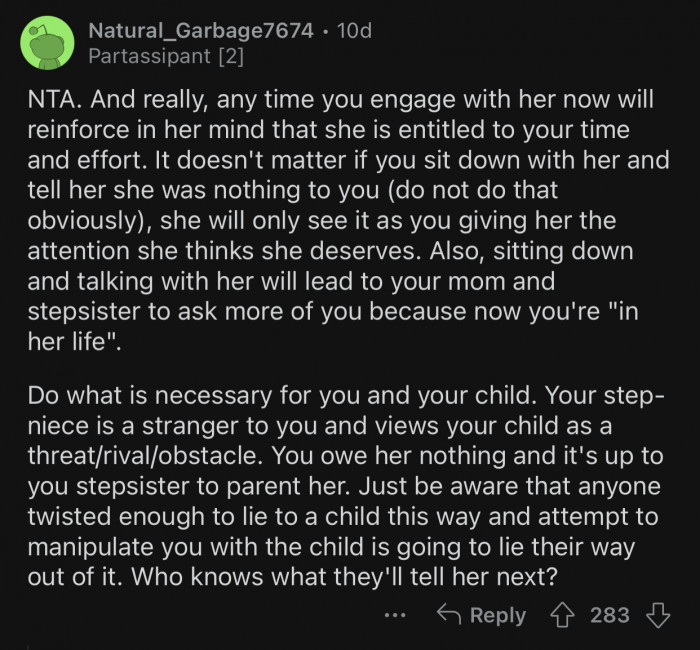Select the Partassipant flair label

(x=149, y=56)
